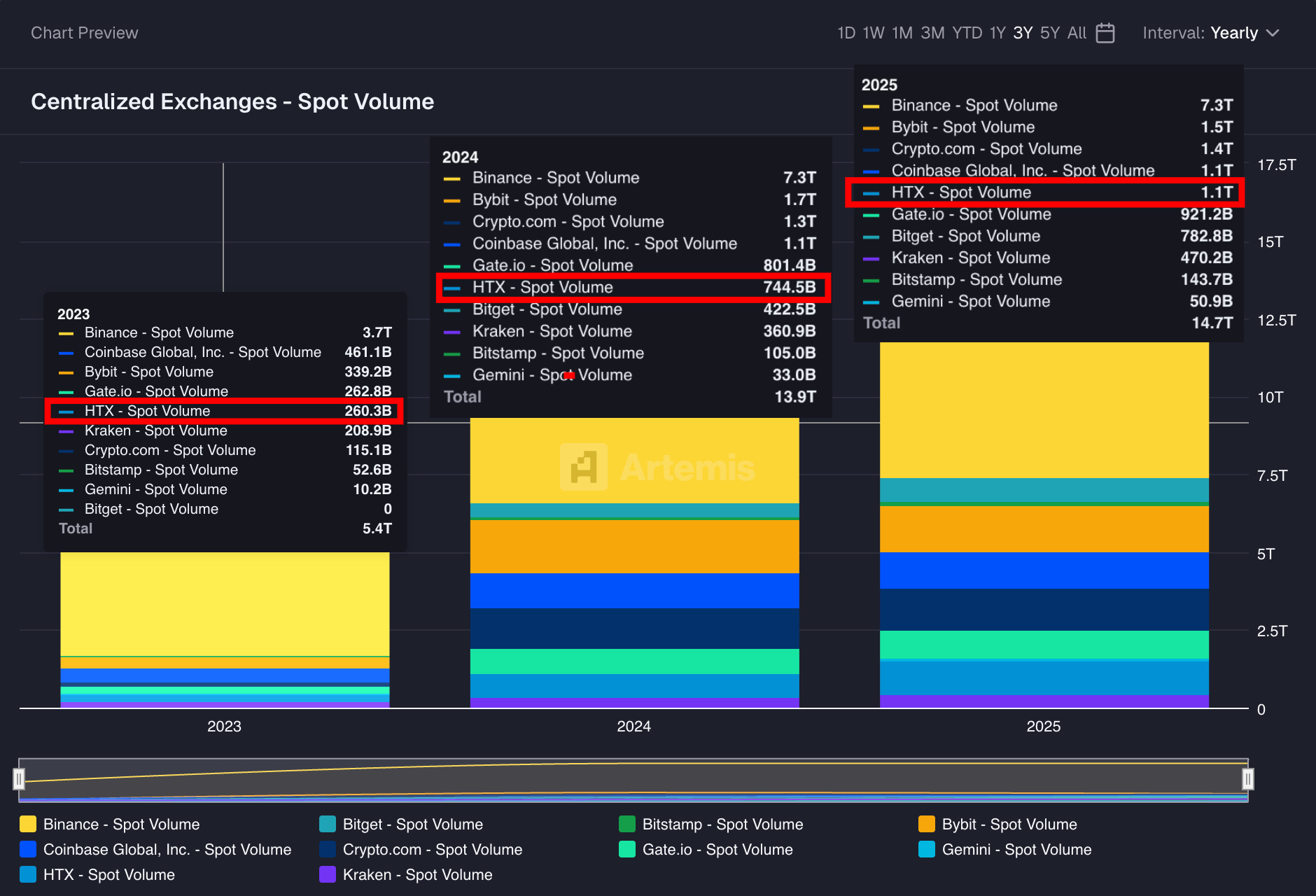Switch to the YTD time range

[967, 33]
